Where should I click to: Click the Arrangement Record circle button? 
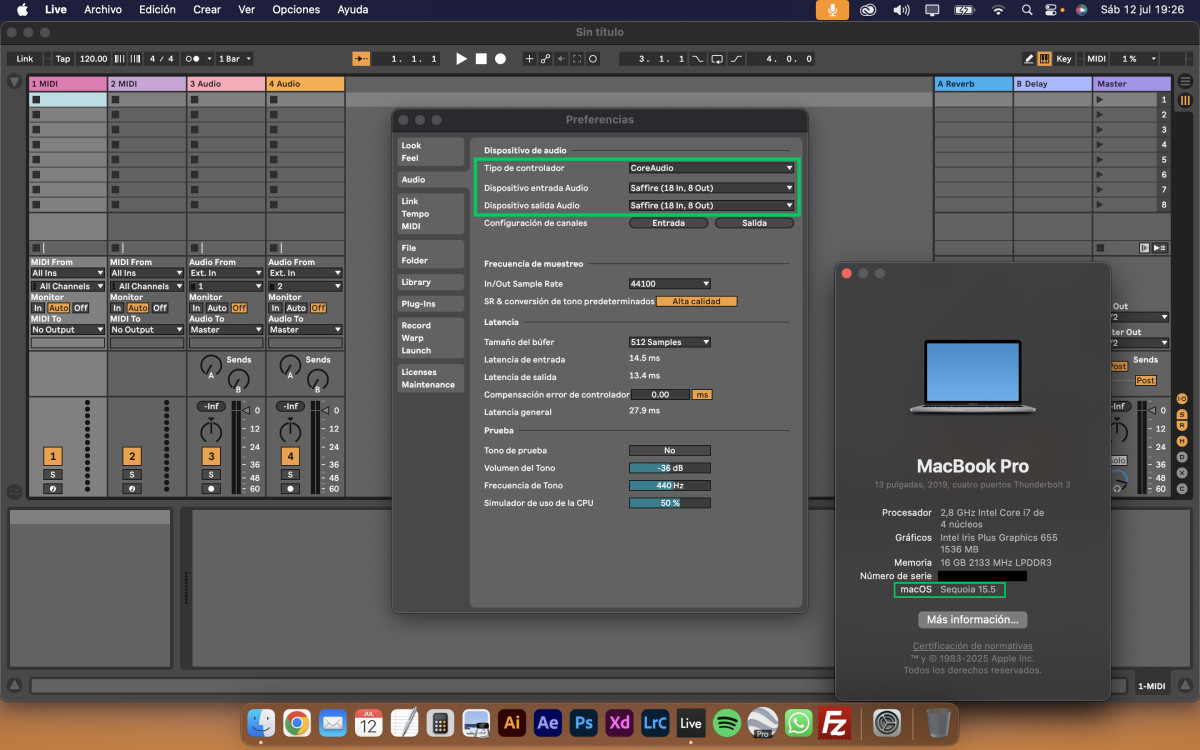[500, 59]
